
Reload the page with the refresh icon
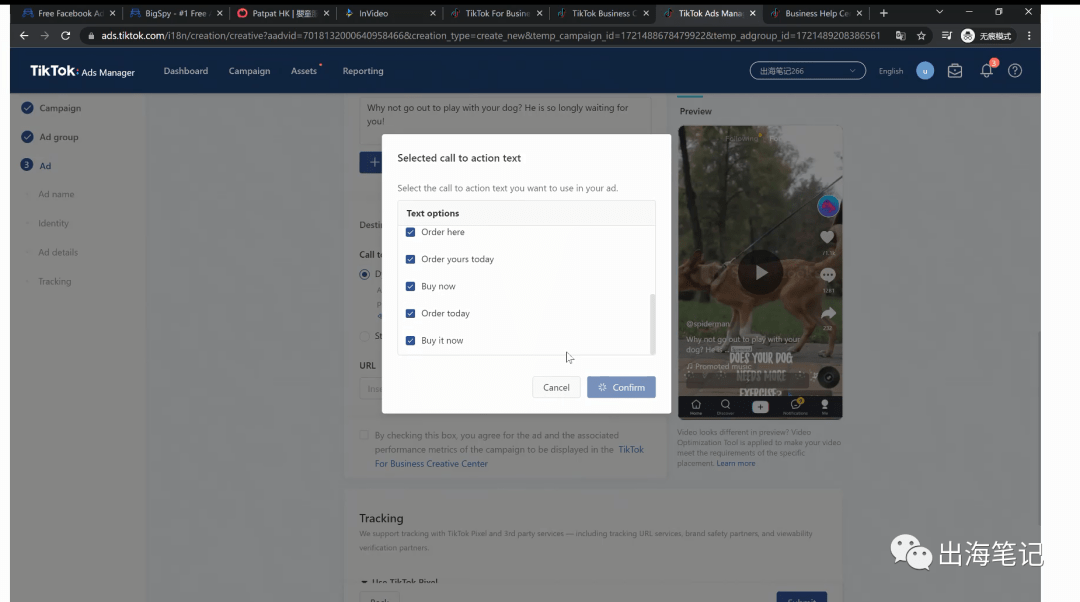click(x=65, y=36)
